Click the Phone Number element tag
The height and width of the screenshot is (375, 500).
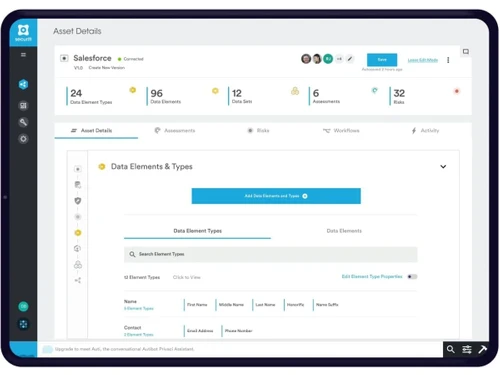pos(238,331)
